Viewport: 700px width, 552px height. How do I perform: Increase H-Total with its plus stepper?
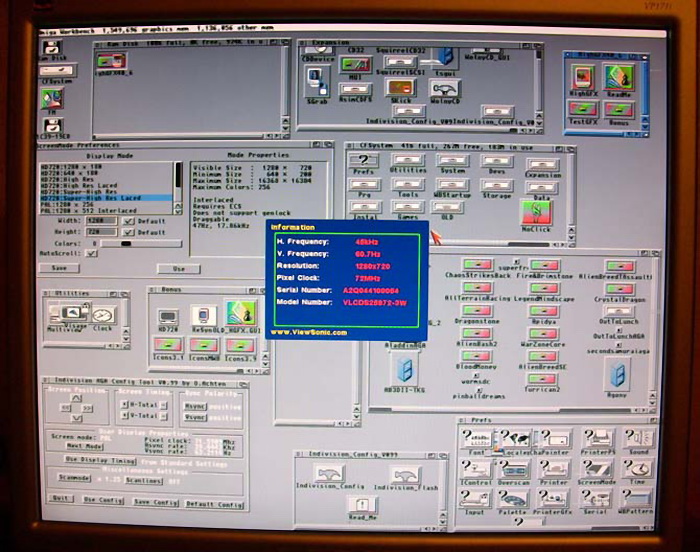pyautogui.click(x=125, y=405)
